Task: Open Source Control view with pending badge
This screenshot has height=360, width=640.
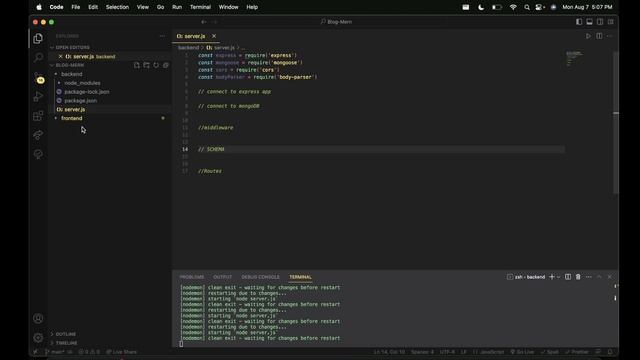Action: click(x=38, y=78)
